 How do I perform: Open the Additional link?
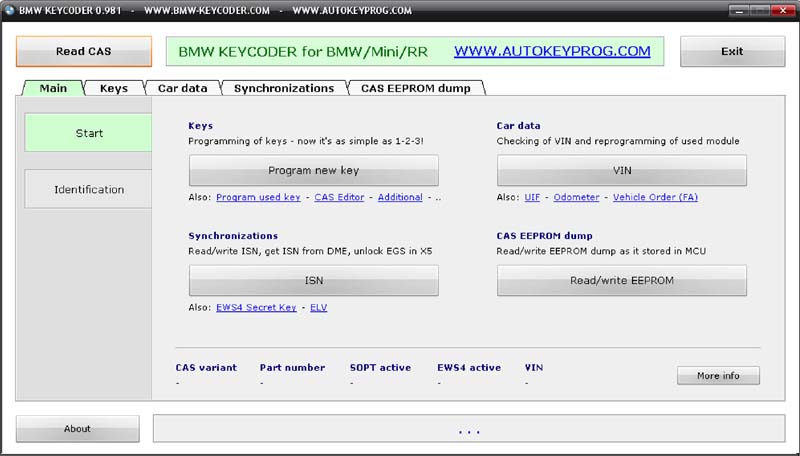click(400, 197)
